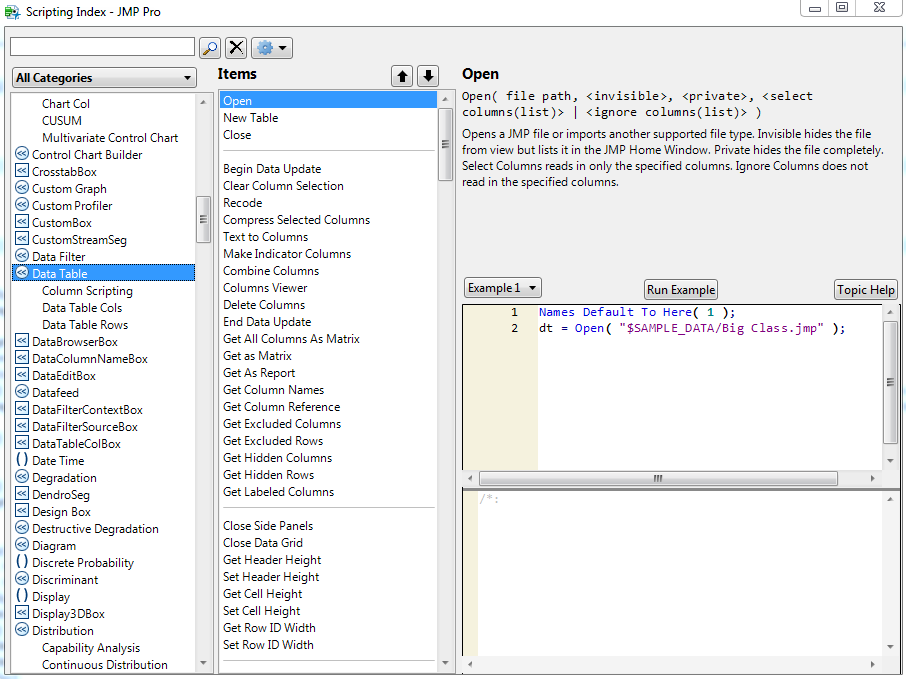
Task: Click the Custom Profiler icon
Action: [22, 205]
